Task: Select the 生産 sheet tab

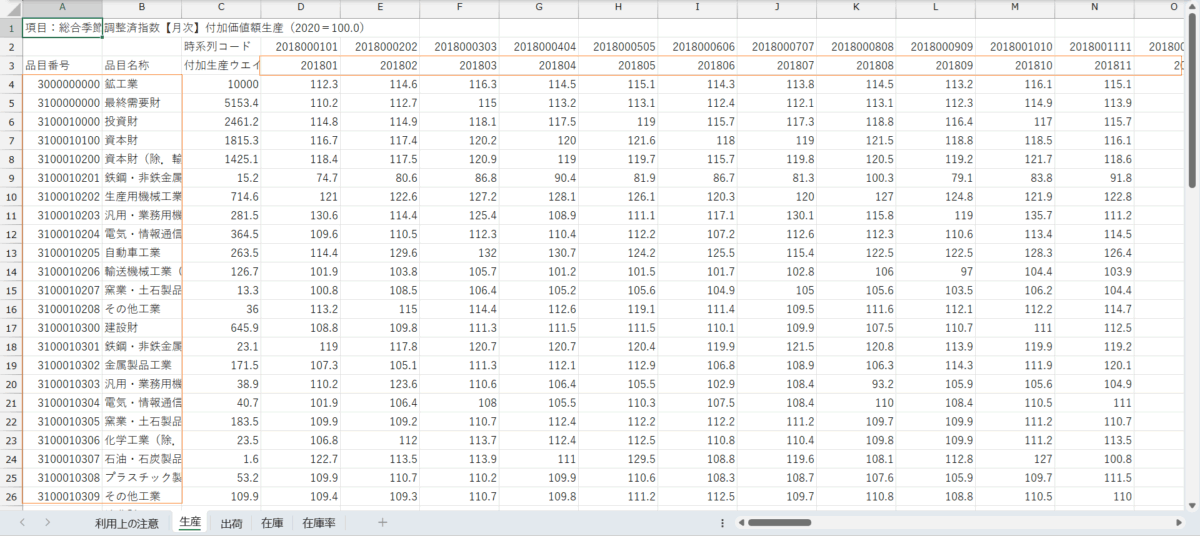Action: pos(189,522)
